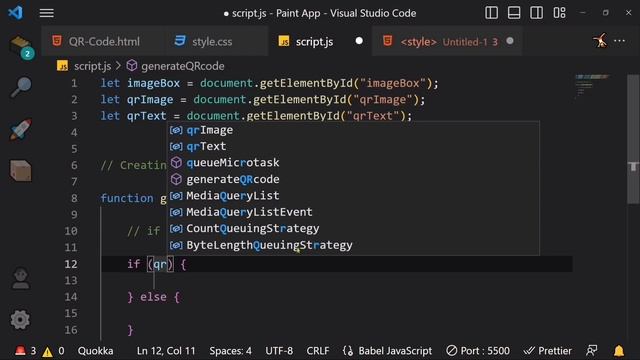The width and height of the screenshot is (640, 360).
Task: Click Prettier status item
Action: pyautogui.click(x=548, y=351)
